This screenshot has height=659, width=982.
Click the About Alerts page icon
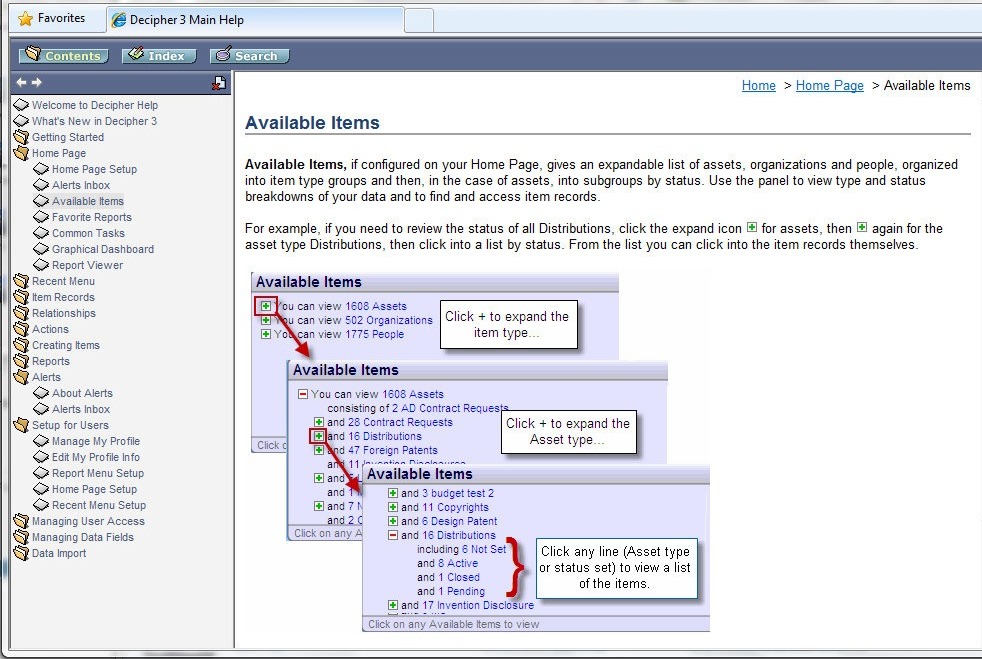coord(41,393)
